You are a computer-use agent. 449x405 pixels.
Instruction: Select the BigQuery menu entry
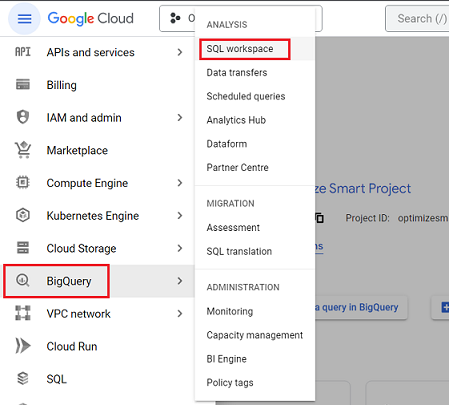tap(98, 281)
